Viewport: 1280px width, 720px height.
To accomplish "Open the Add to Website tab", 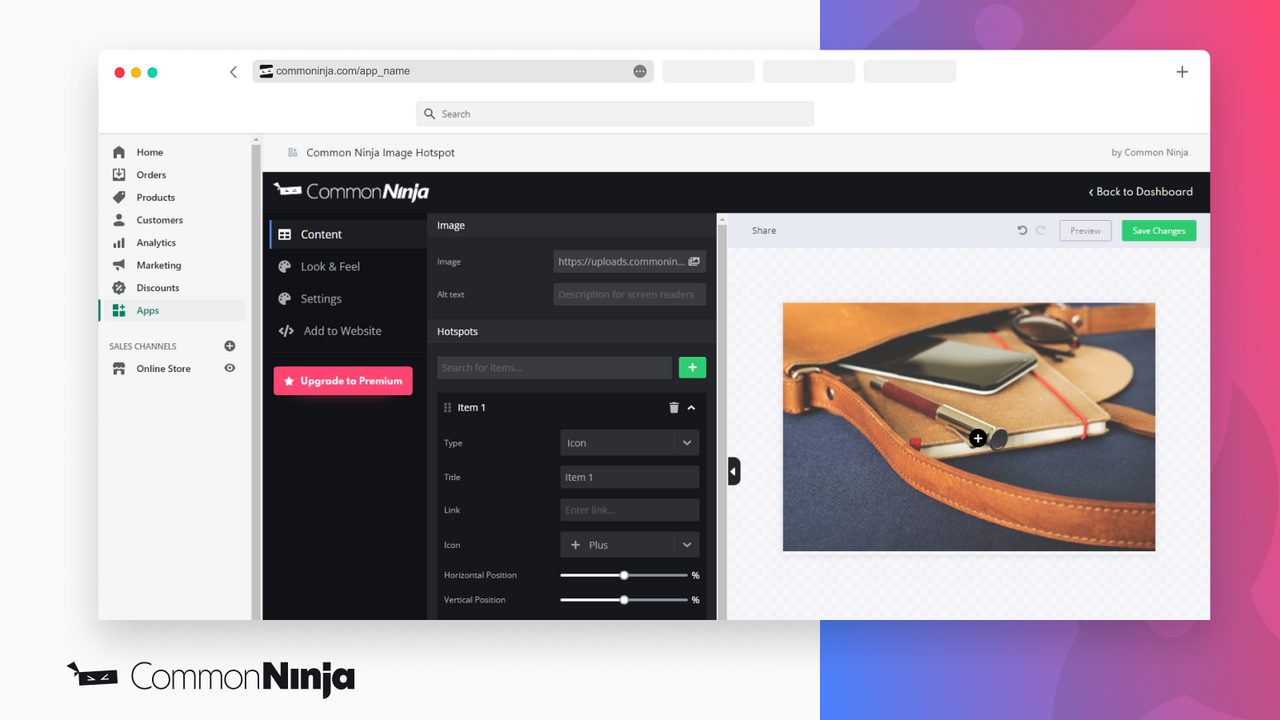I will pos(348,330).
